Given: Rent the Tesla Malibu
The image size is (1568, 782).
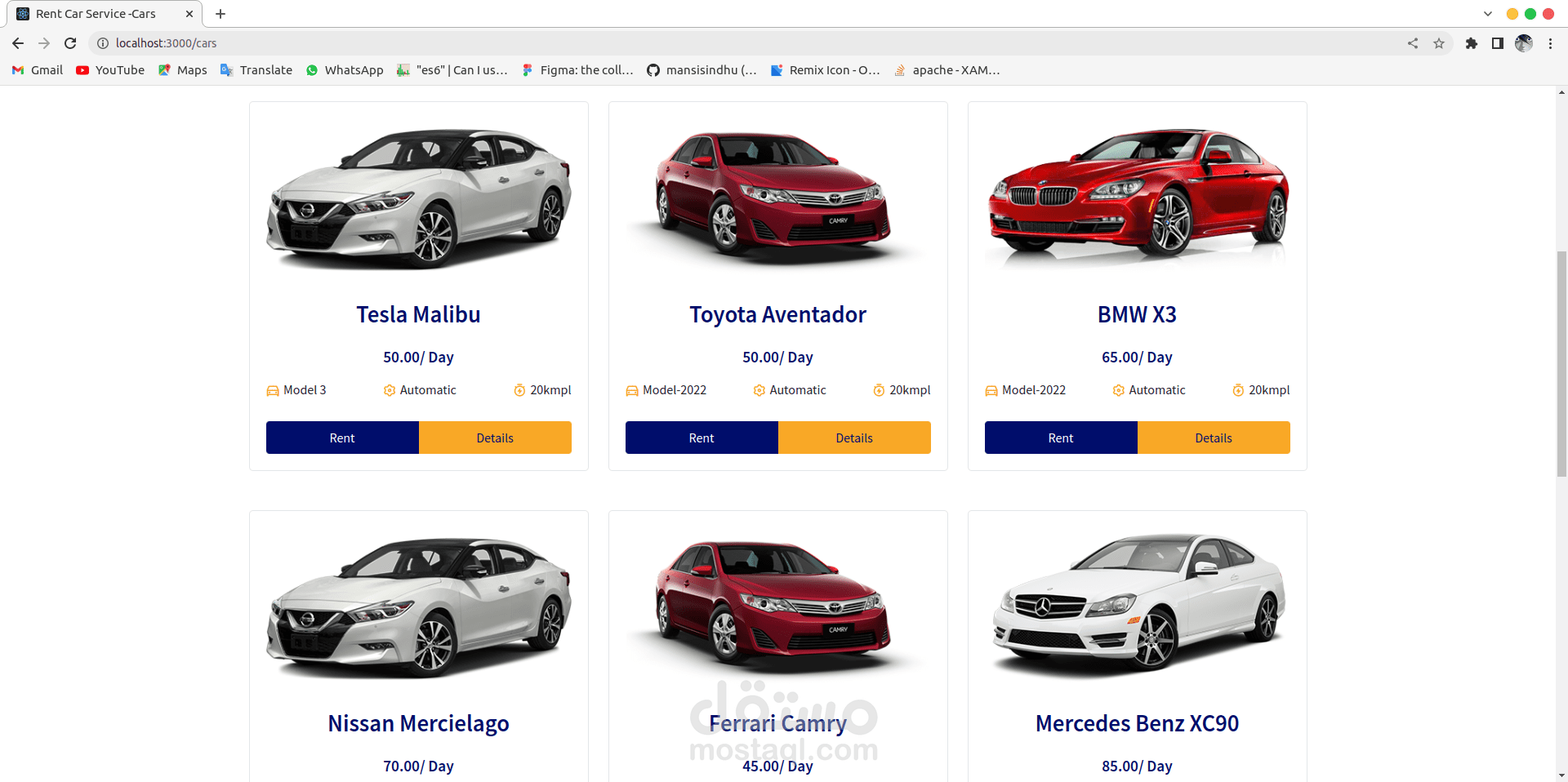Looking at the screenshot, I should (x=342, y=438).
